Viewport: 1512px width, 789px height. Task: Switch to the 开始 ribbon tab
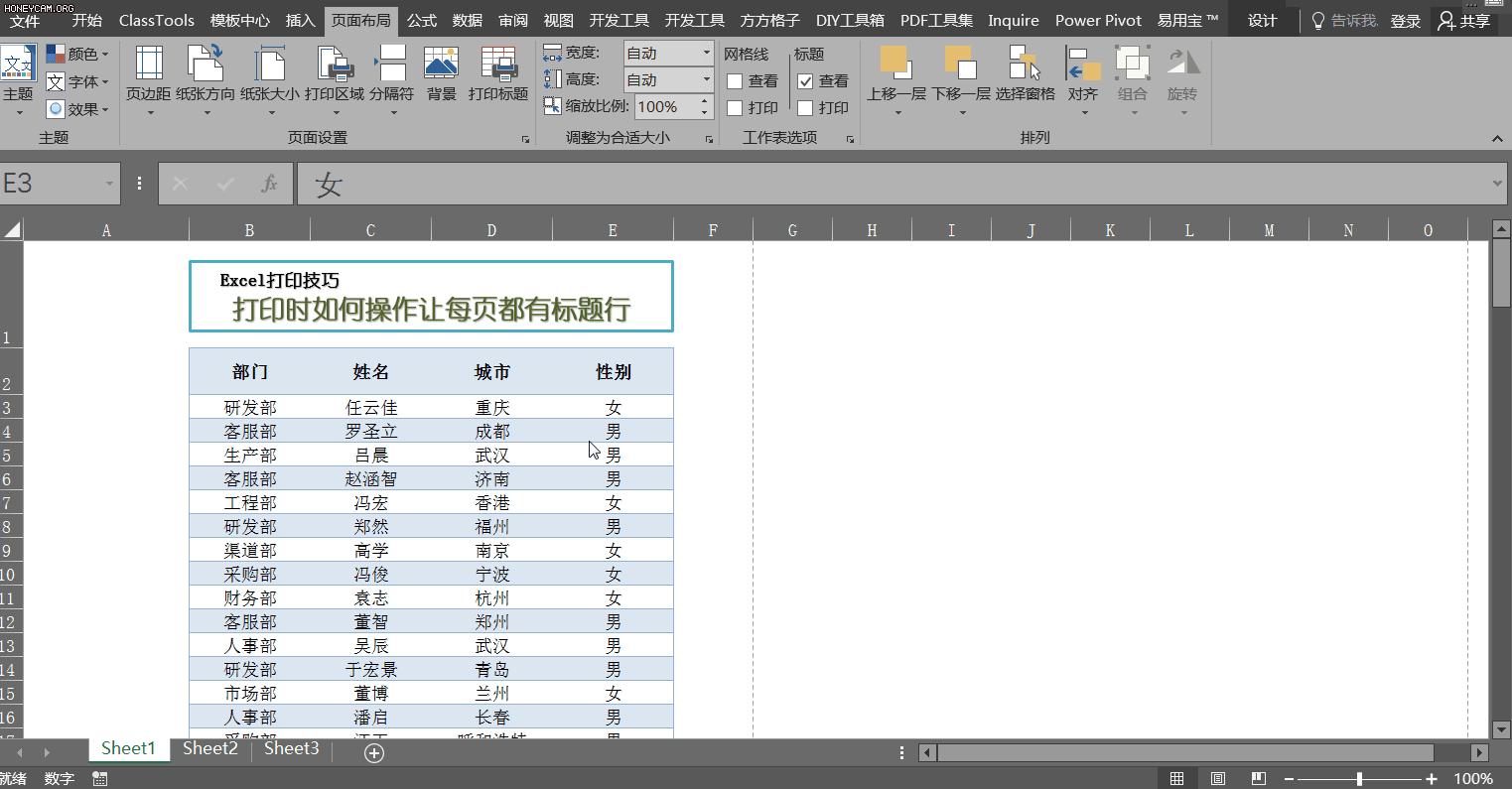tap(85, 19)
